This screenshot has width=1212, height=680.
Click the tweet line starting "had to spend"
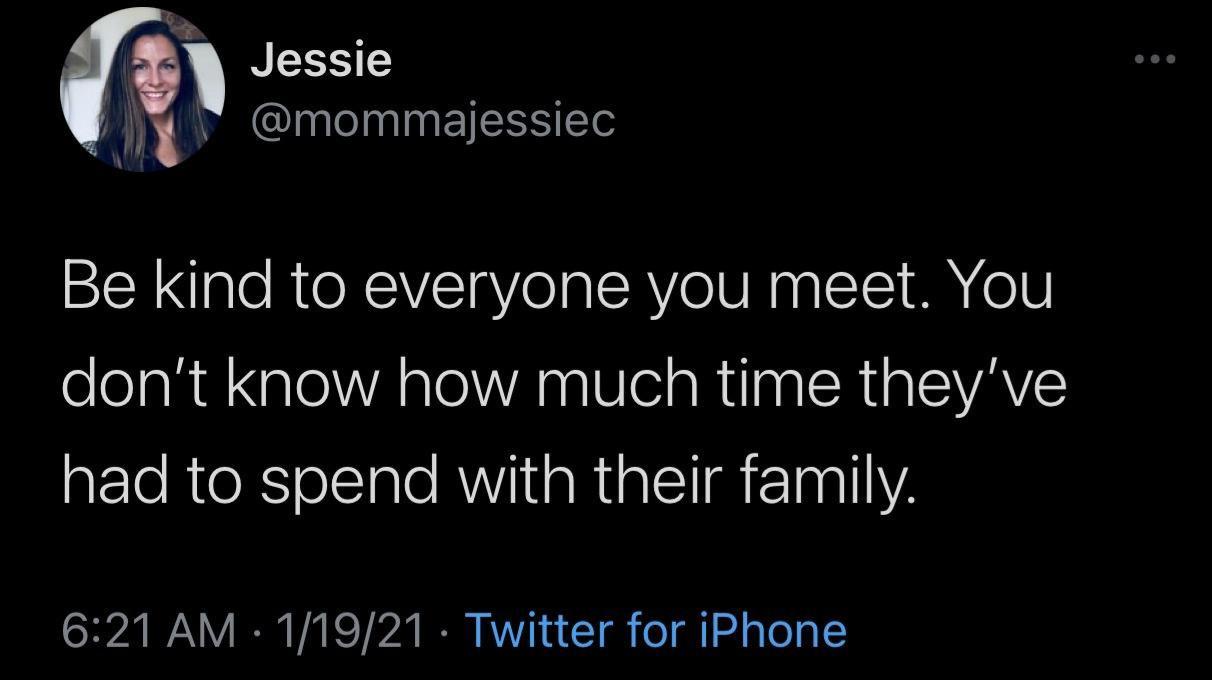488,483
